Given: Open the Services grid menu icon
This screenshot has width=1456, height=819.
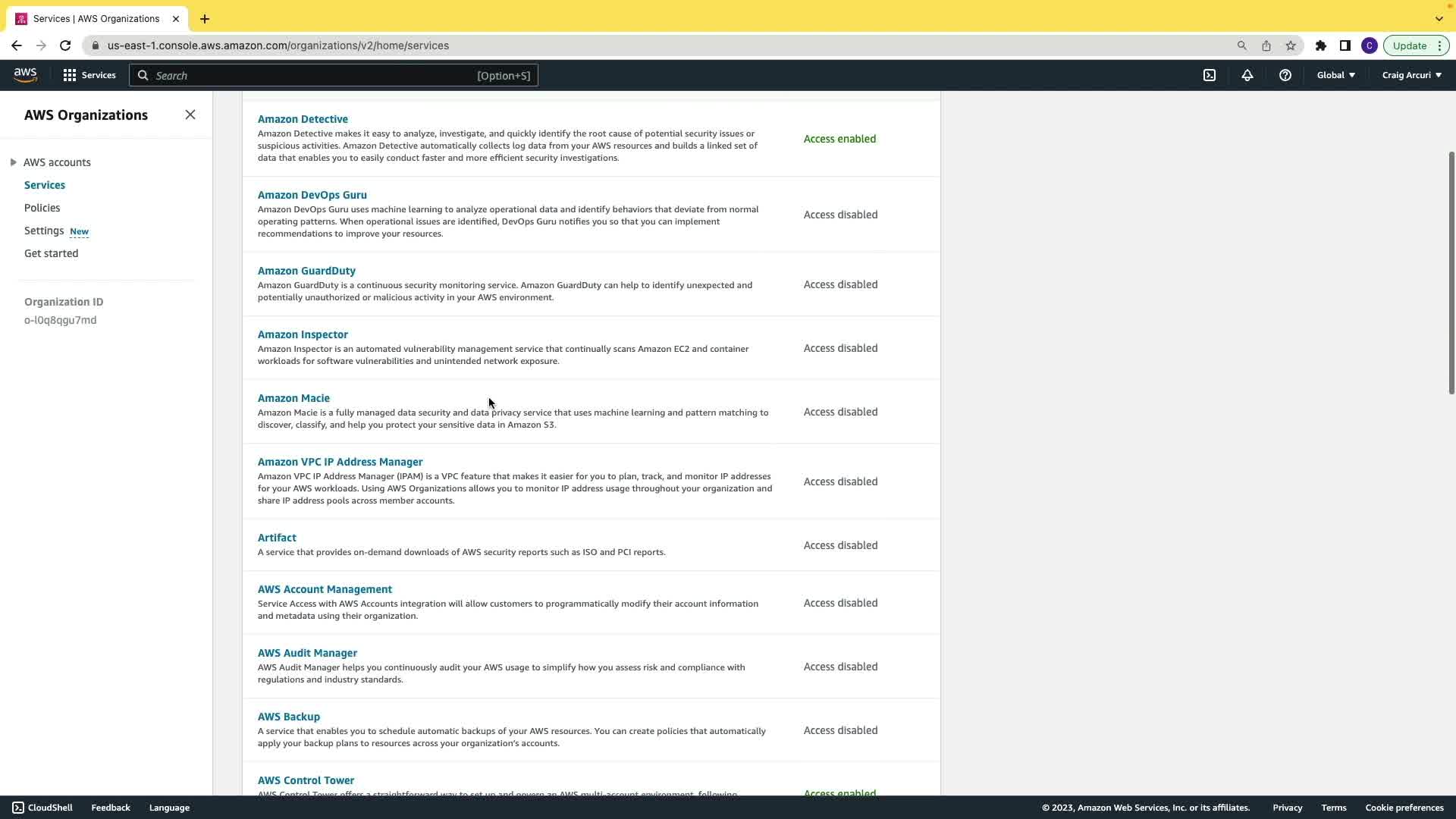Looking at the screenshot, I should click(x=70, y=75).
